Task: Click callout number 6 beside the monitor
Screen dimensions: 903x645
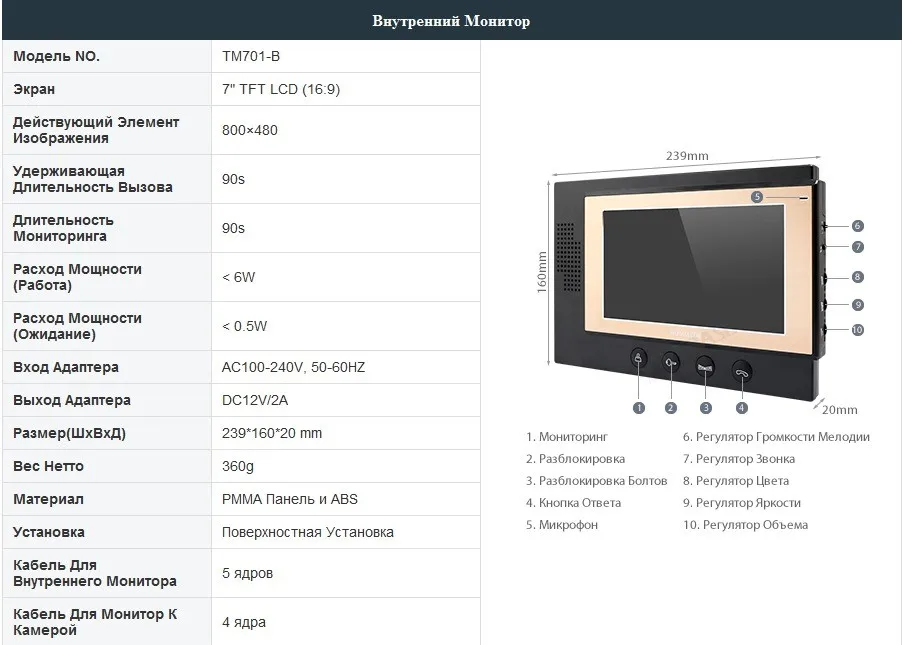Action: [858, 226]
